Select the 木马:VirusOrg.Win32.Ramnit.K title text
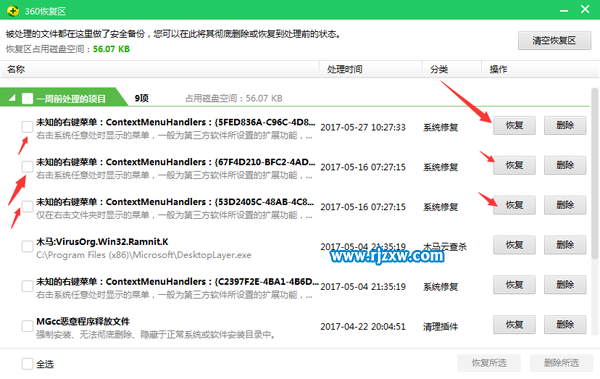Screen dimensions: 600x379 (x=102, y=242)
